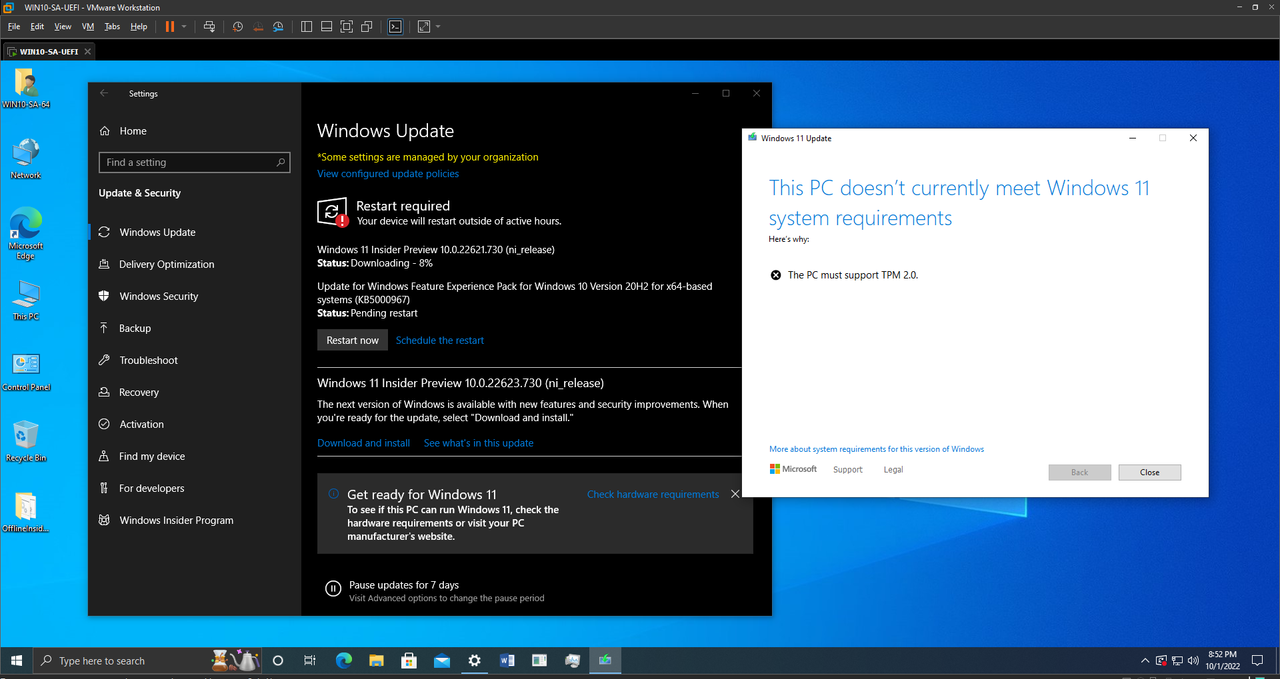Open the VMware Help menu

coord(139,27)
